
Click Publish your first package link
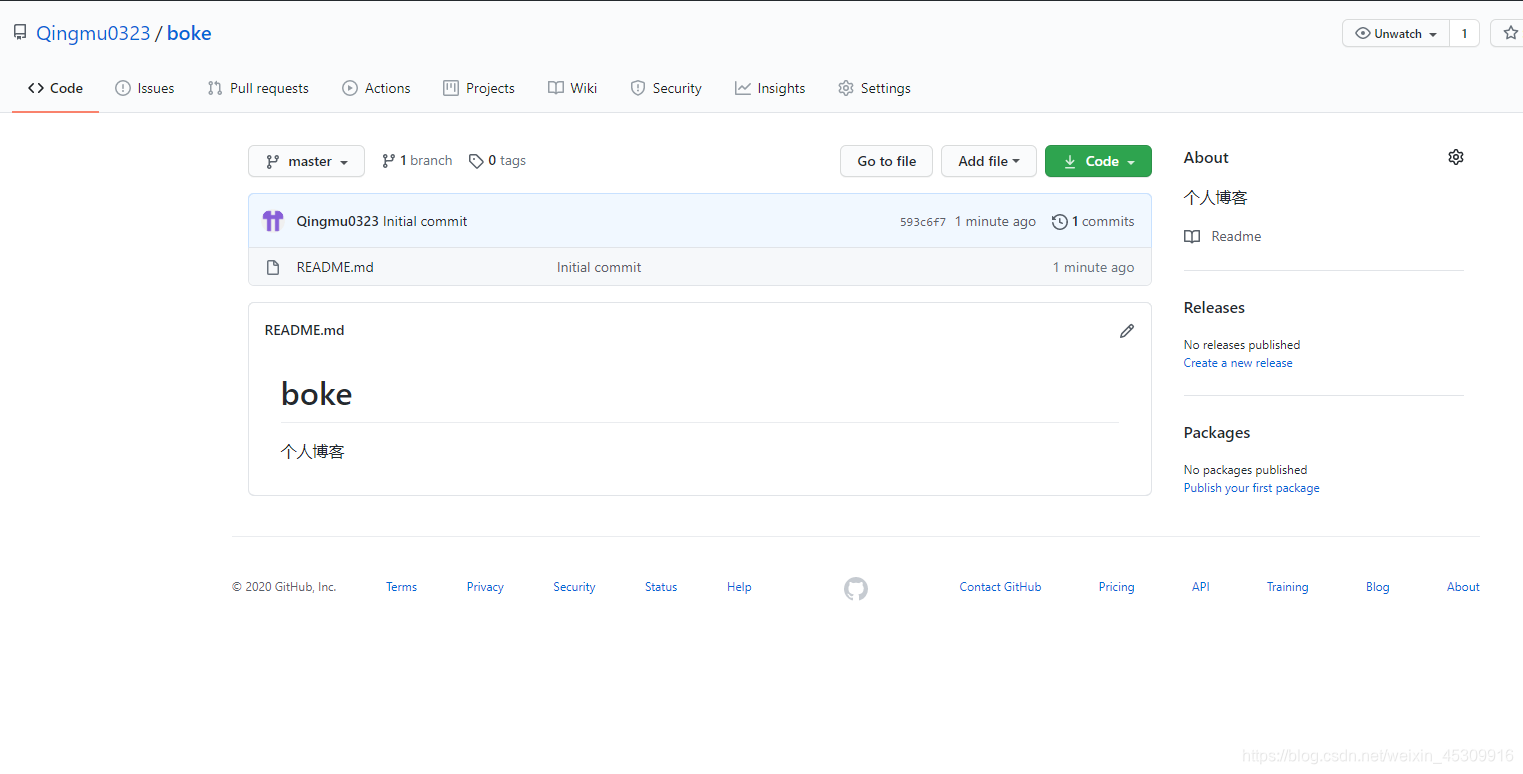(x=1252, y=488)
